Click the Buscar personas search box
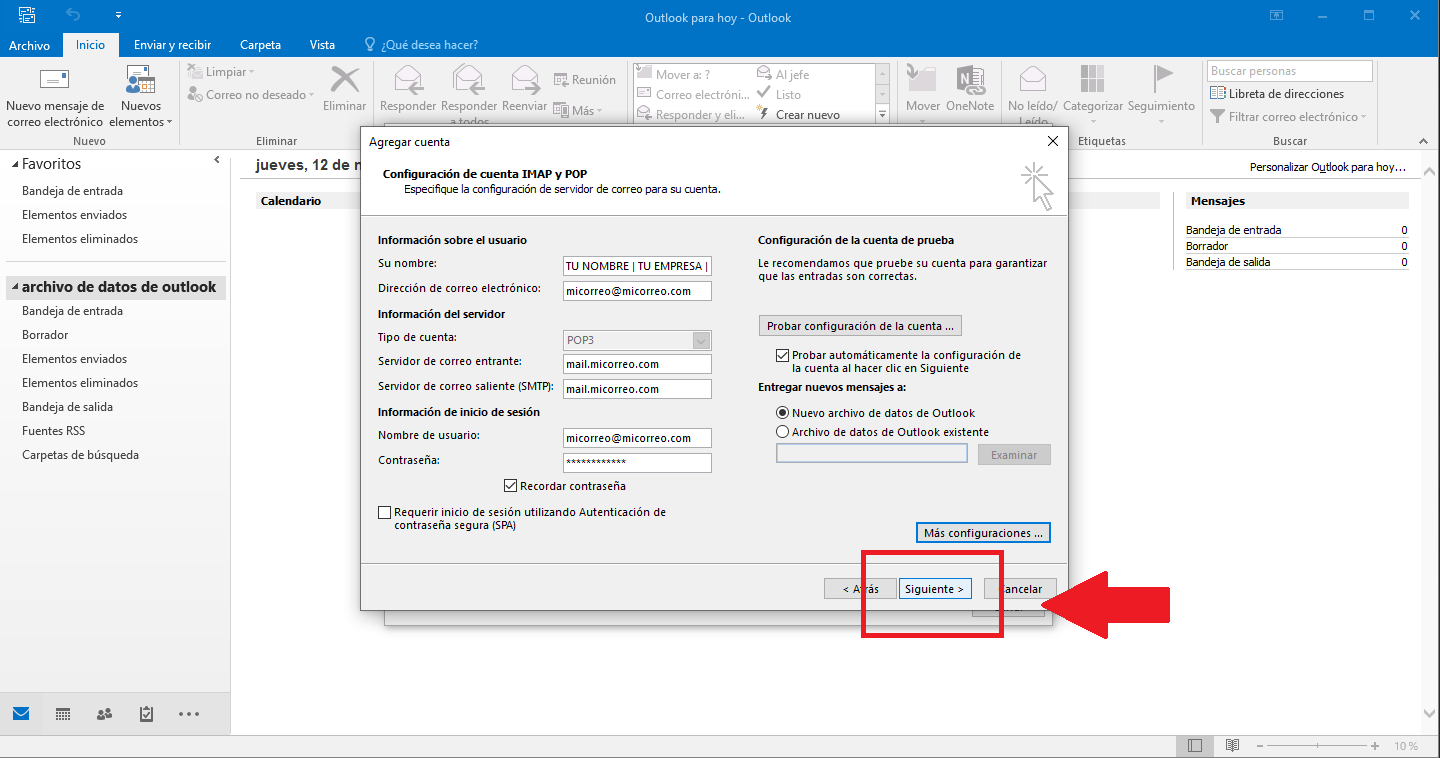The image size is (1440, 758). [x=1290, y=71]
